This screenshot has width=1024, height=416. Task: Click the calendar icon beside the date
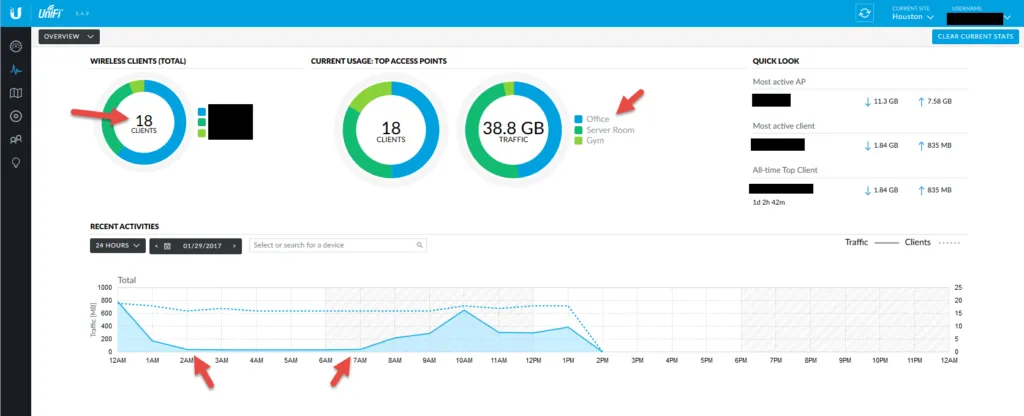[167, 245]
